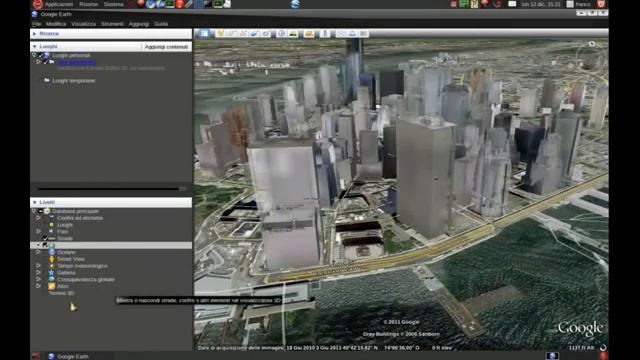Open the Visualizza menu

point(83,24)
